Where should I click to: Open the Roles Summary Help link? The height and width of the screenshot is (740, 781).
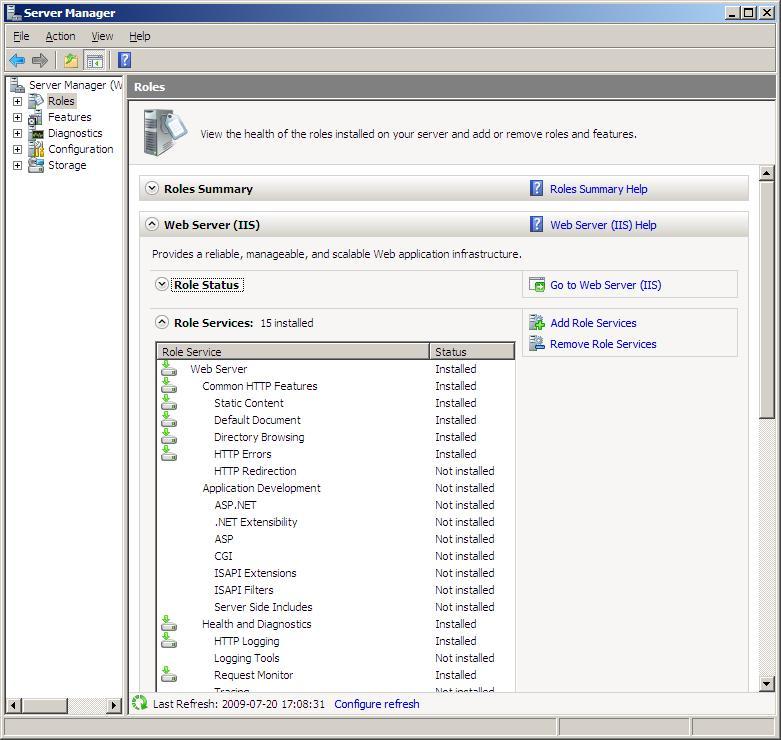coord(599,189)
